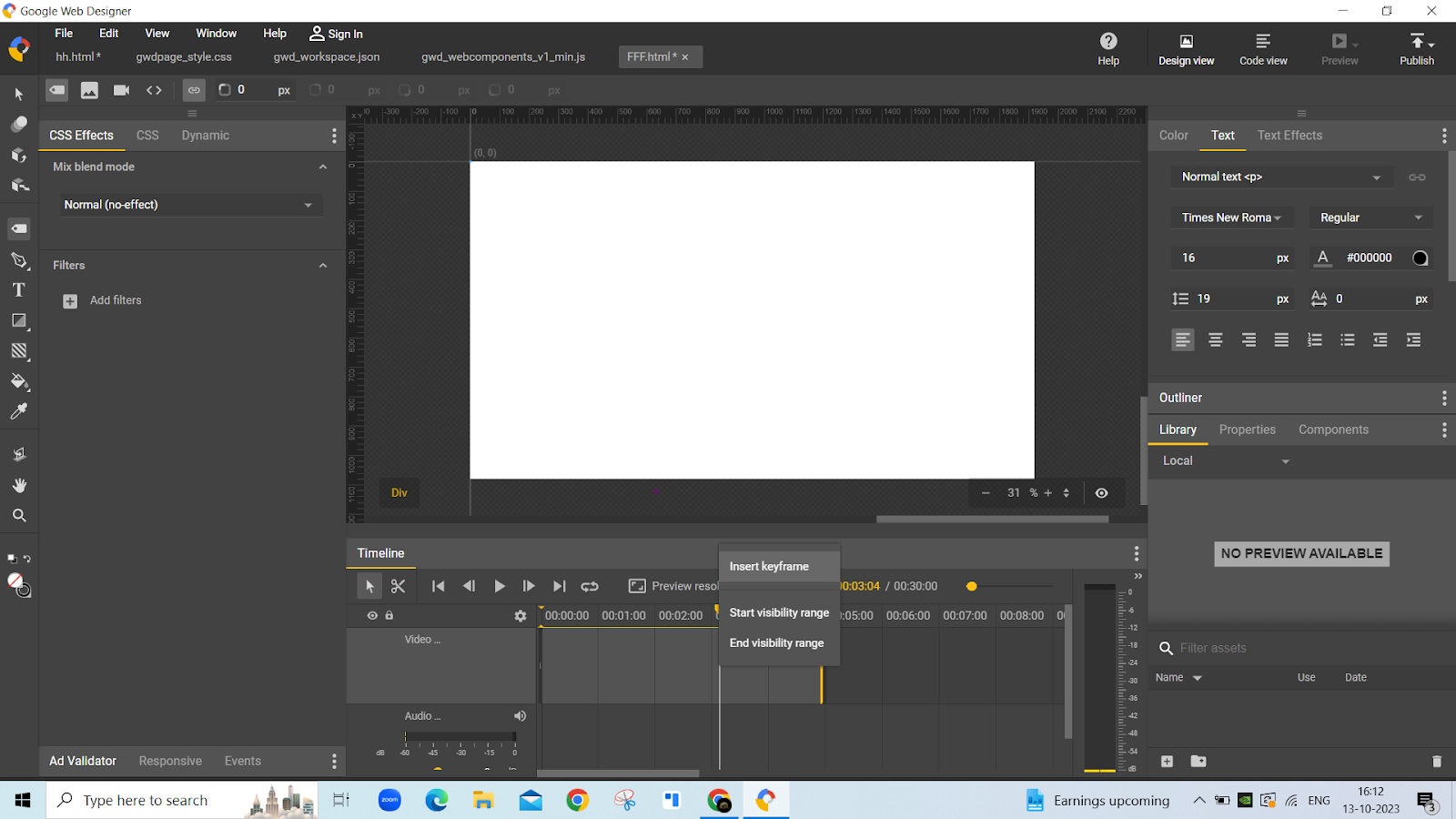
Task: Switch to the Text Effects tab
Action: click(x=1289, y=136)
